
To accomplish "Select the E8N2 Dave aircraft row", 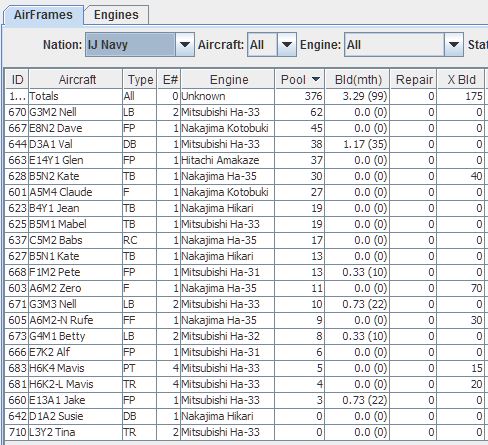I will click(x=245, y=128).
